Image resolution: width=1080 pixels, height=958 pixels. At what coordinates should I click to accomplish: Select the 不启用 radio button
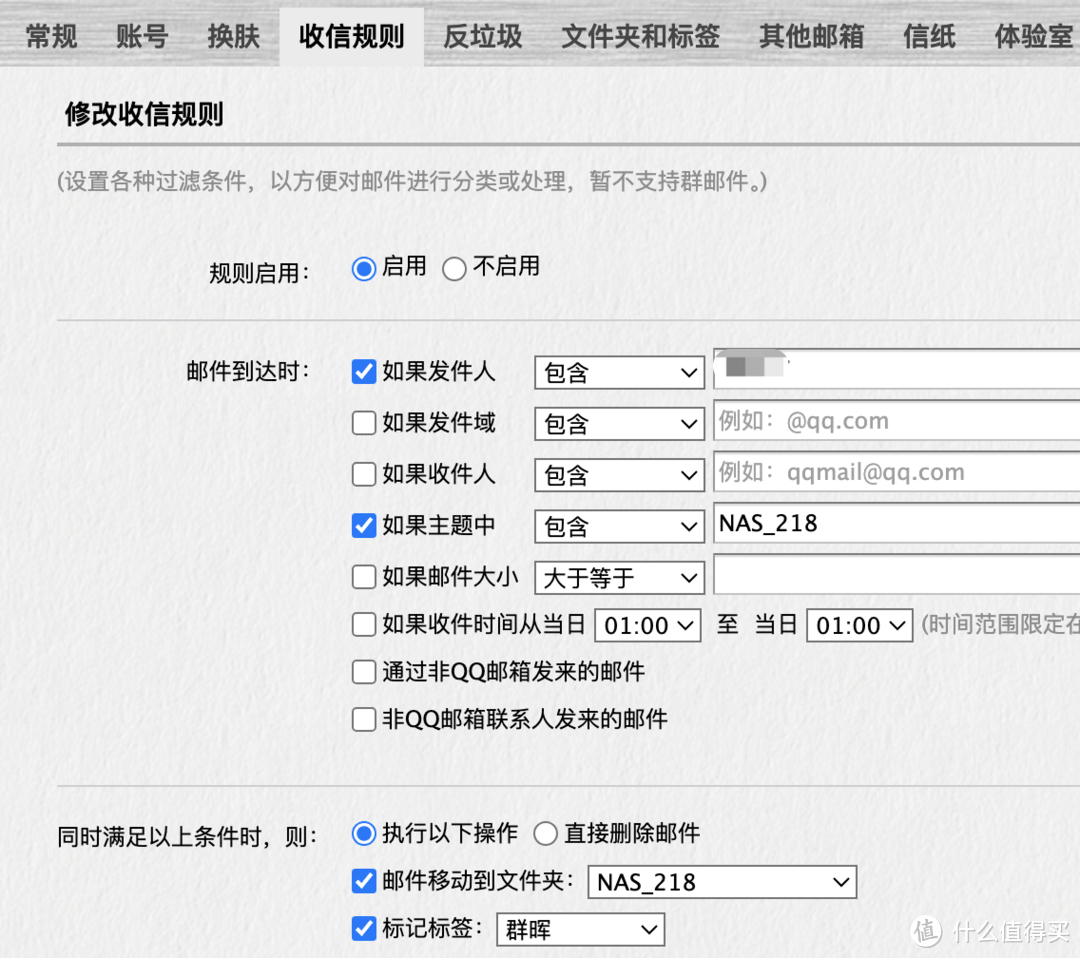coord(455,268)
